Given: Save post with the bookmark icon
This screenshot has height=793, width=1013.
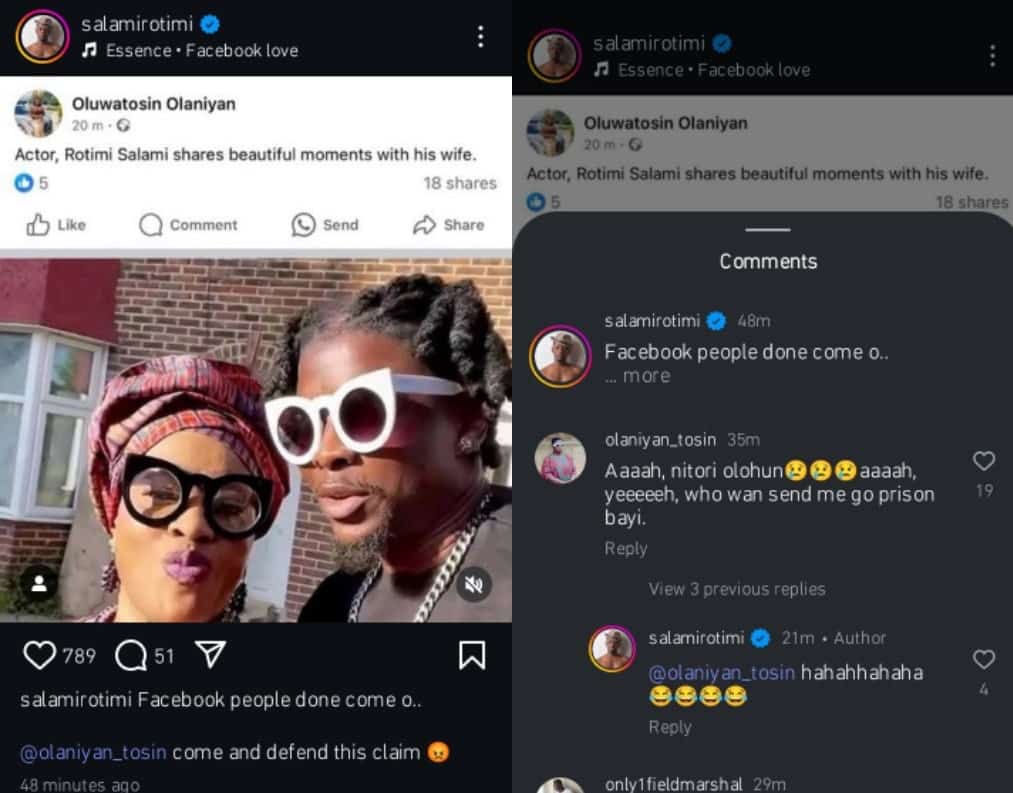Looking at the screenshot, I should click(x=471, y=655).
